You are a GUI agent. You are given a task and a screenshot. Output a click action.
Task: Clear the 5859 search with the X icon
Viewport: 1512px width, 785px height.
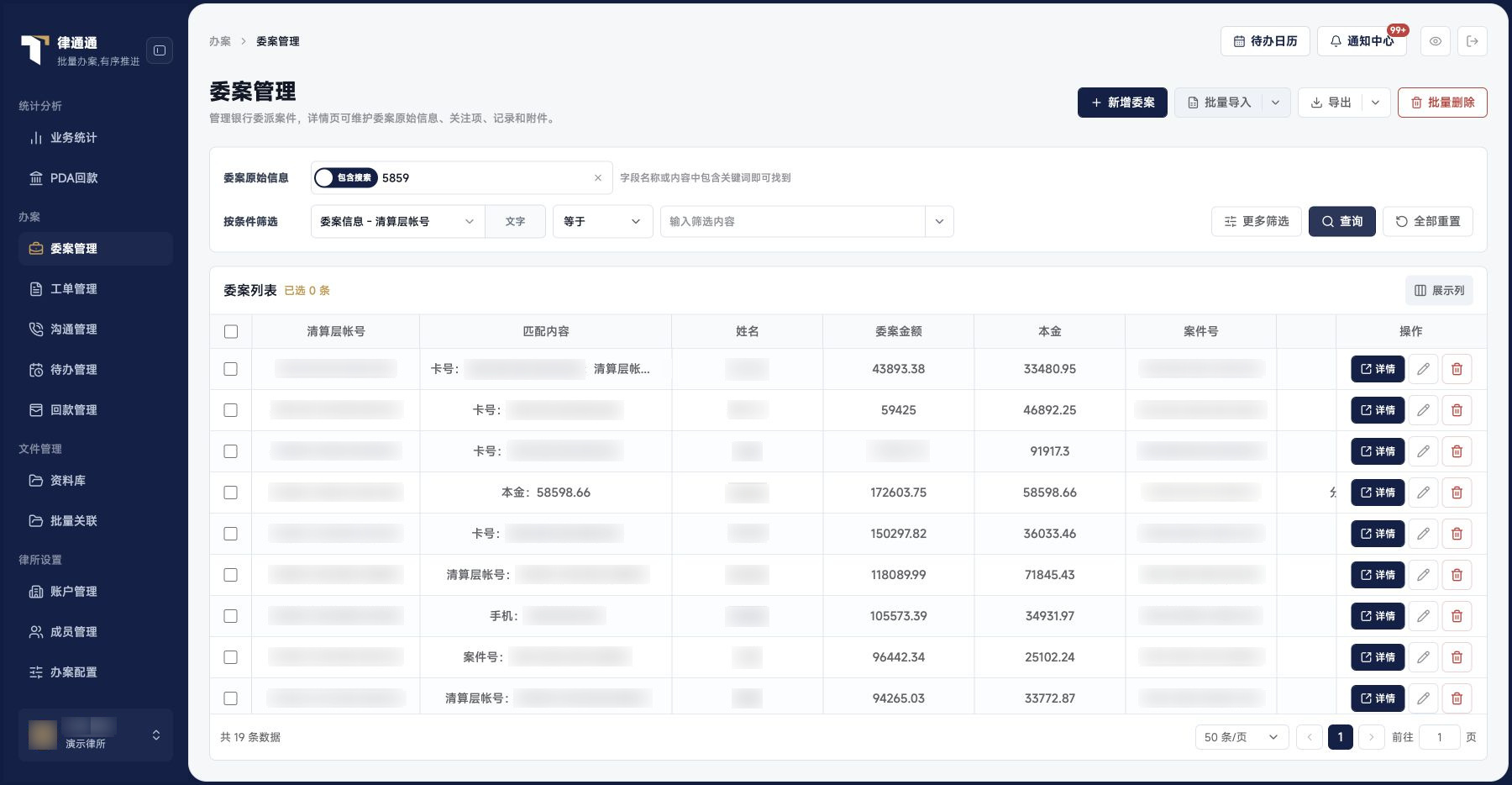598,178
